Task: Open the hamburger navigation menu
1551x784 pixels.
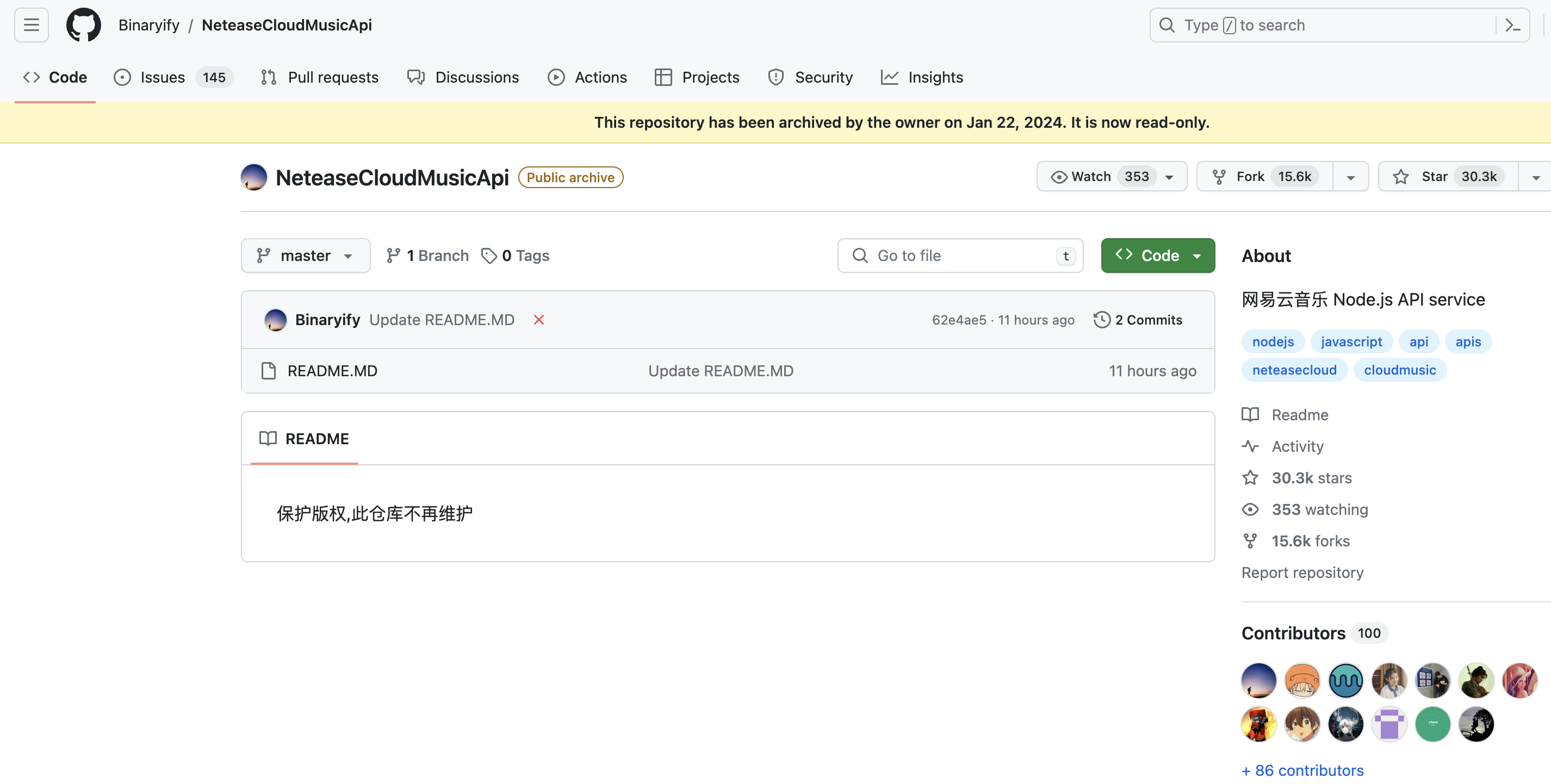Action: [32, 26]
